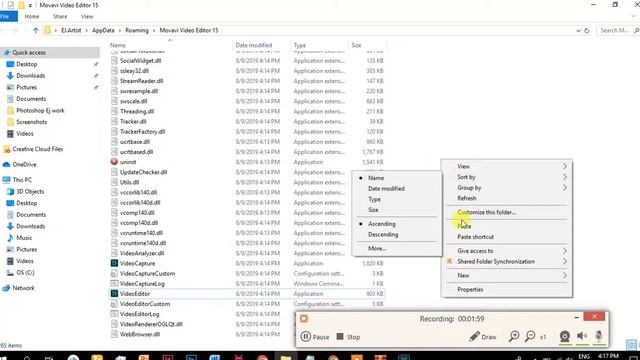Click AppData in the breadcrumb path
Viewport: 640px width, 360px height.
tap(103, 30)
